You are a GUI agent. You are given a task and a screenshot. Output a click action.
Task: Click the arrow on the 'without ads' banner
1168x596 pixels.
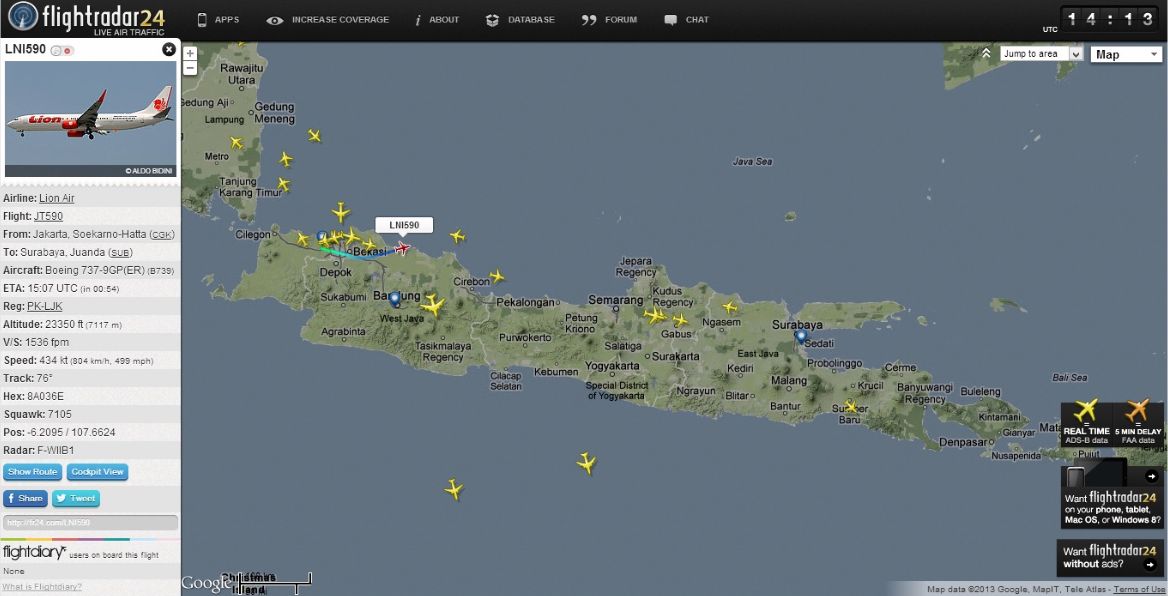[1152, 564]
